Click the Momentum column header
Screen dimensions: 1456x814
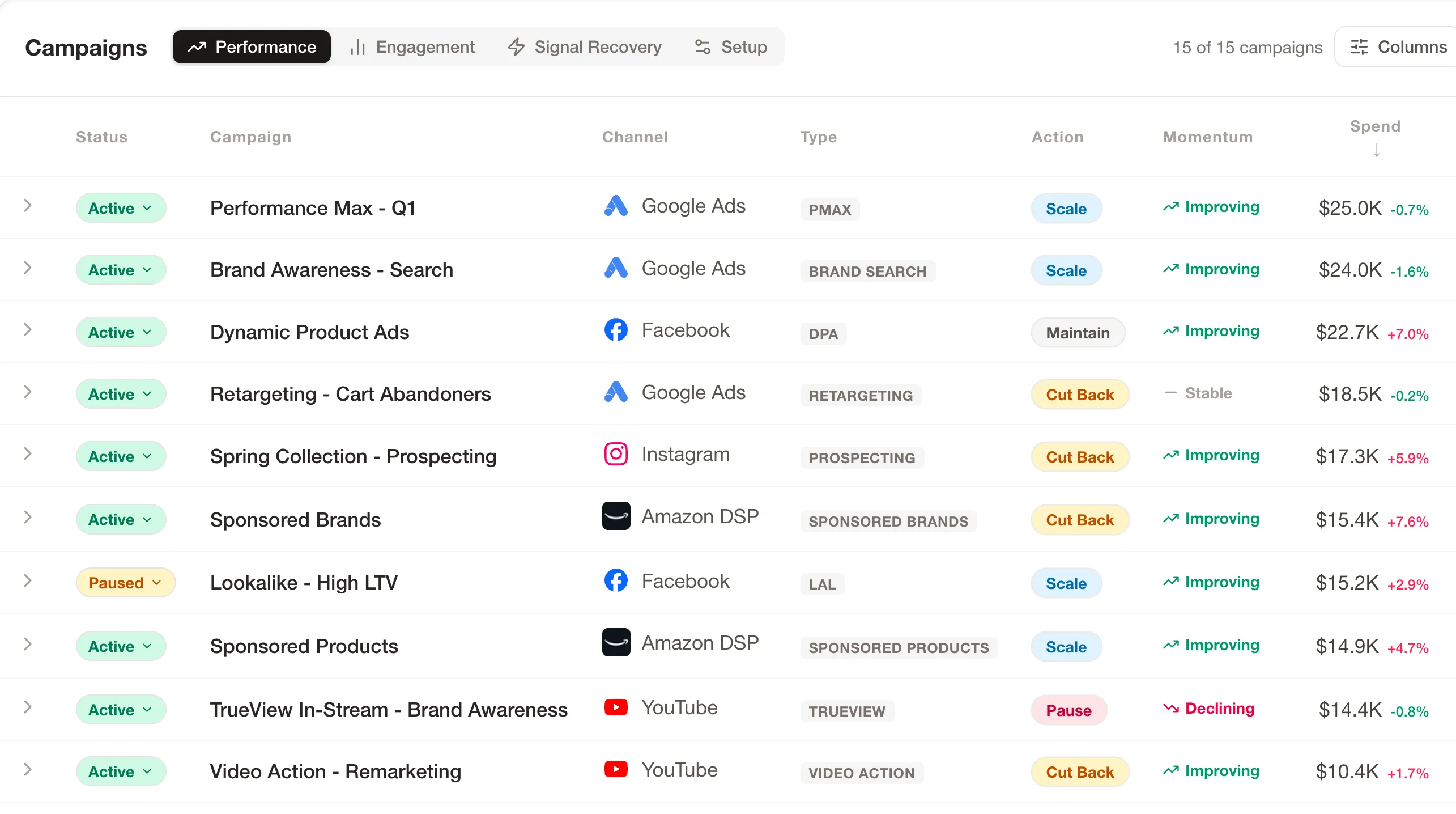(x=1207, y=137)
